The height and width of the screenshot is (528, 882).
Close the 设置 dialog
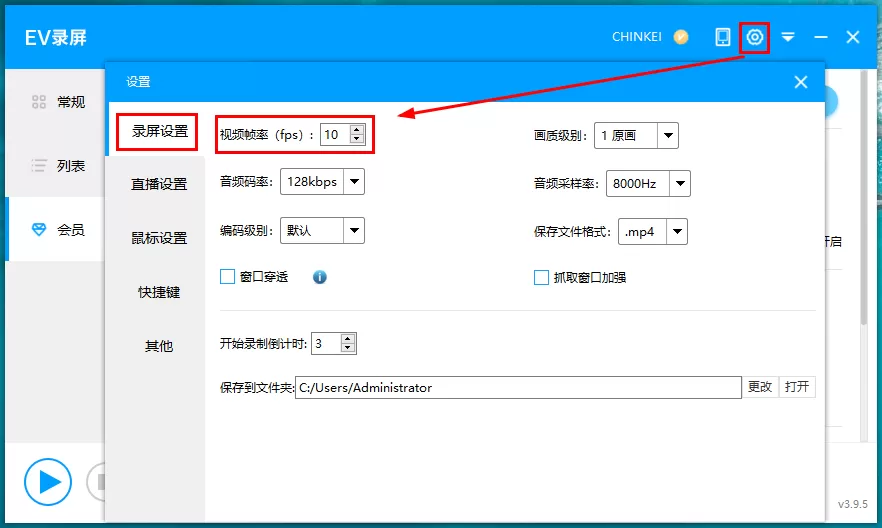(x=800, y=82)
